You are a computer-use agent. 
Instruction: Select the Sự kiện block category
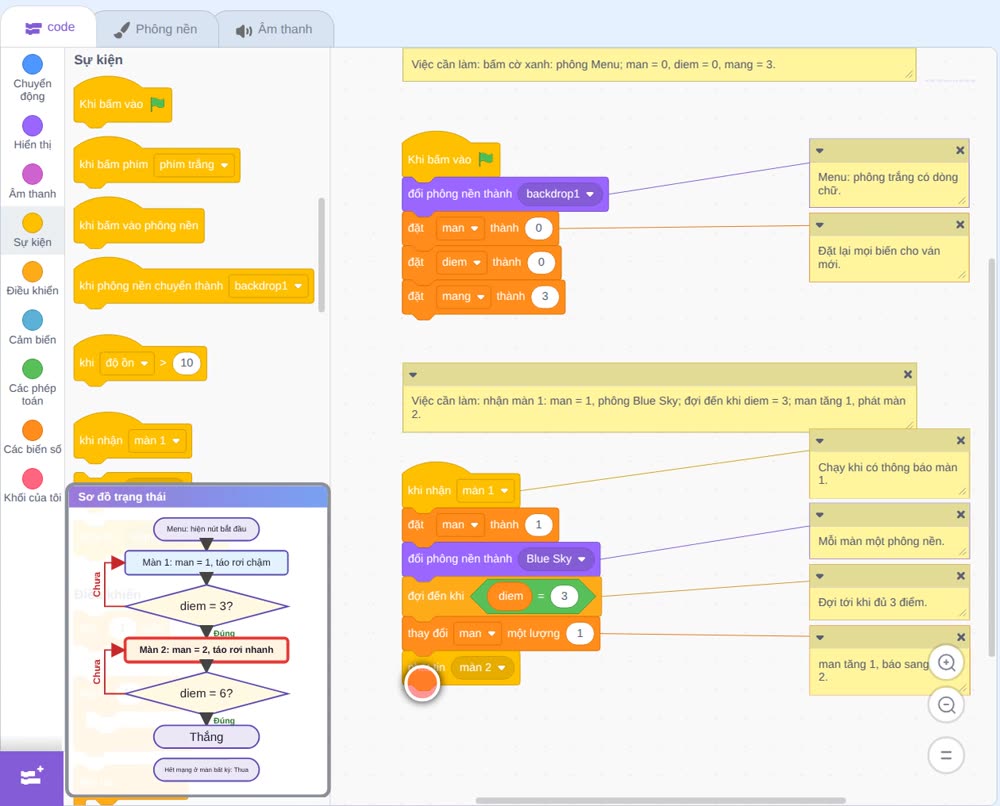pos(32,230)
